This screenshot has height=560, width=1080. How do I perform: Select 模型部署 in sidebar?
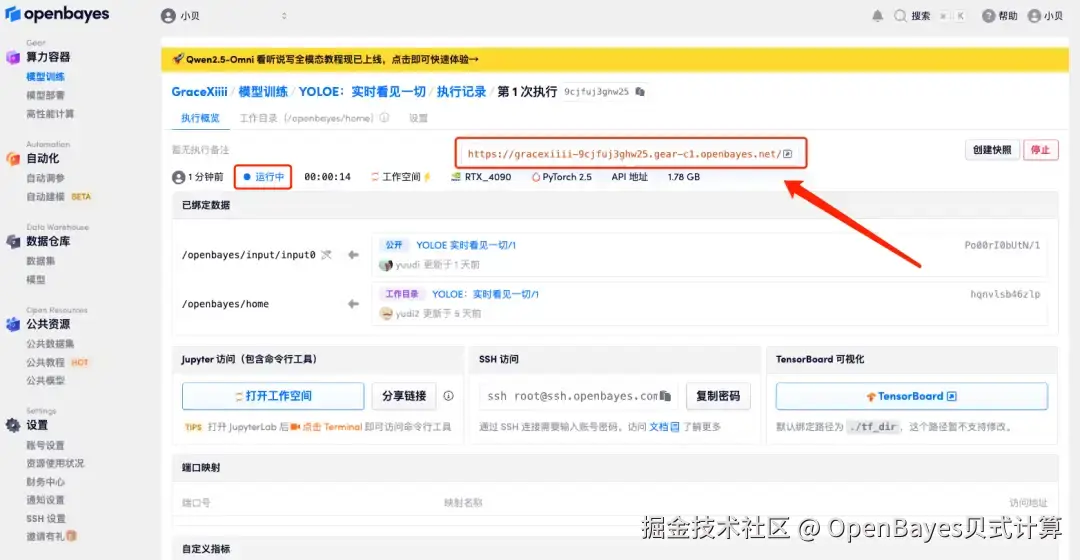tap(45, 95)
